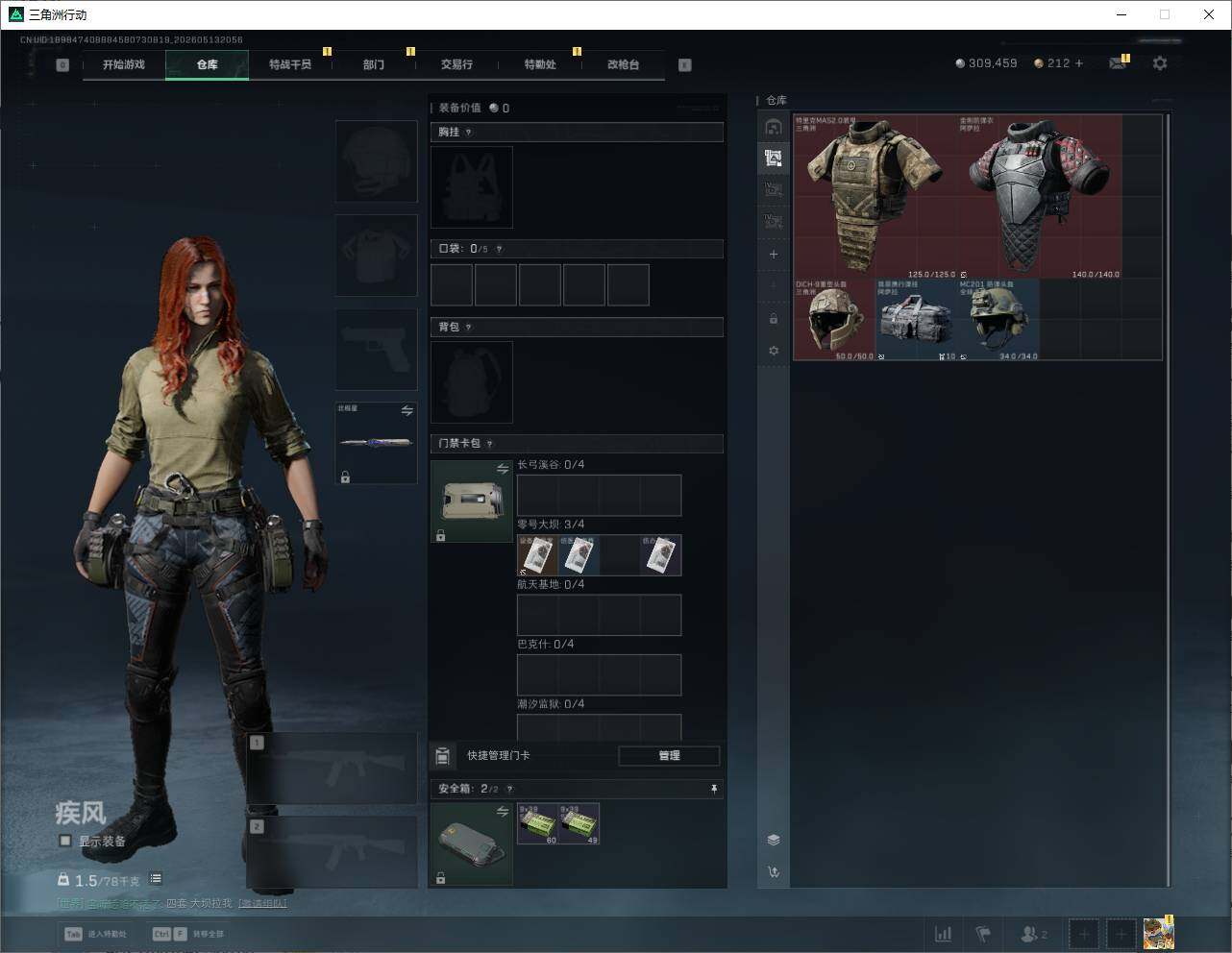Switch to the 部门 tab
The image size is (1232, 953).
click(374, 64)
